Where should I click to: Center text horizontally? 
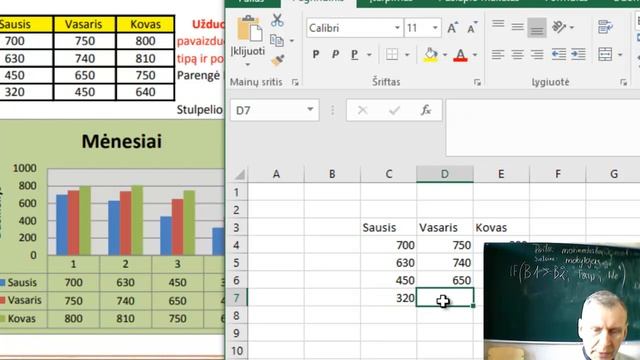[x=518, y=54]
